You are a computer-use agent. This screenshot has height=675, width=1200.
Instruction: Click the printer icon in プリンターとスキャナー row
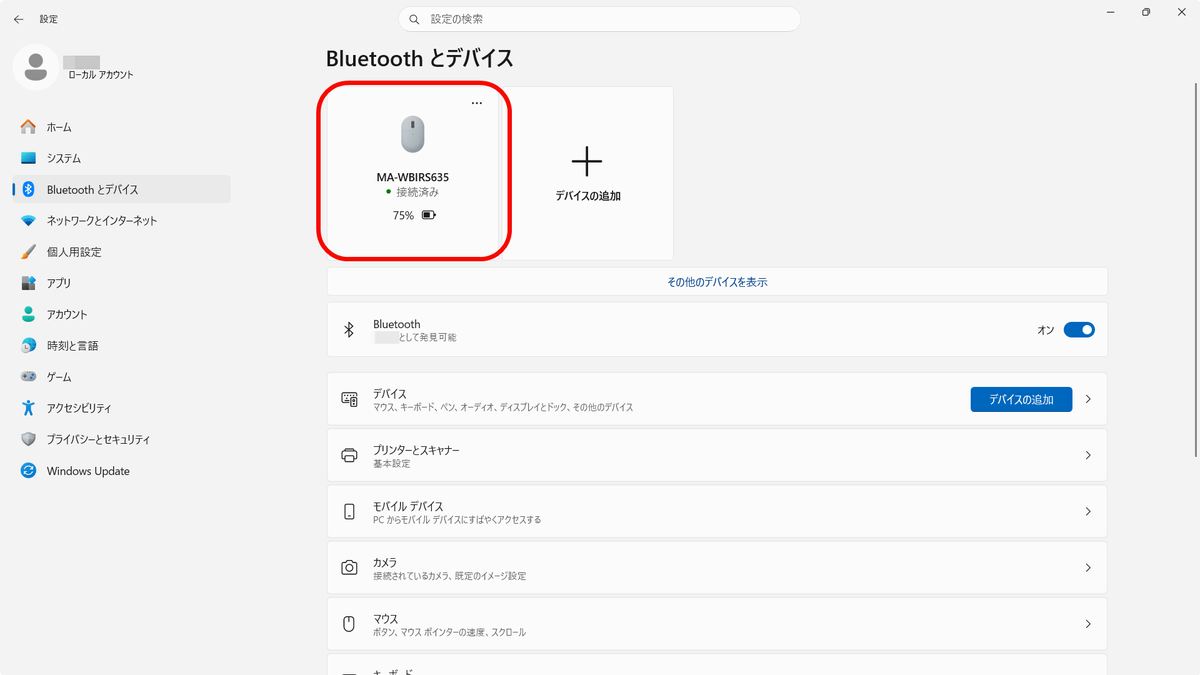(349, 455)
